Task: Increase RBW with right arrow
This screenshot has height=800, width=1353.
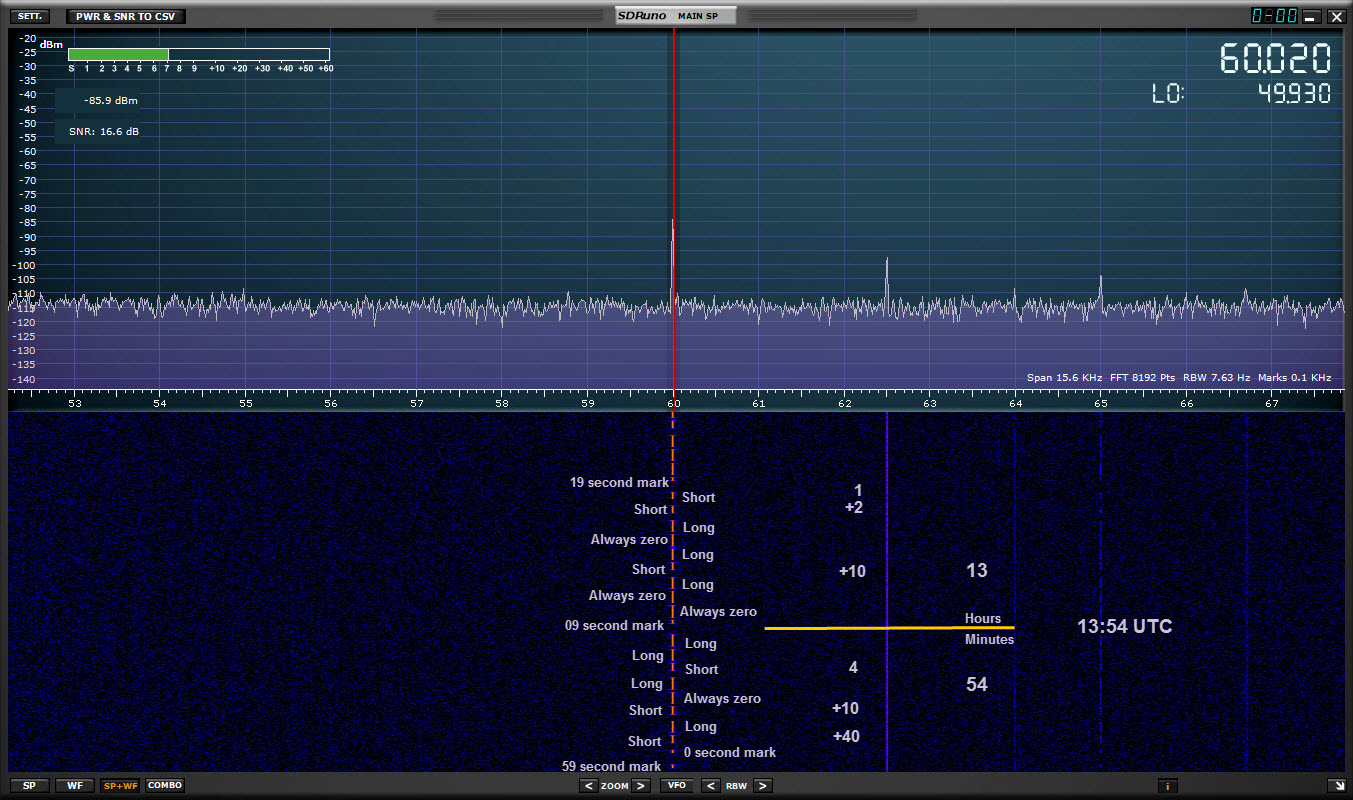Action: click(762, 786)
